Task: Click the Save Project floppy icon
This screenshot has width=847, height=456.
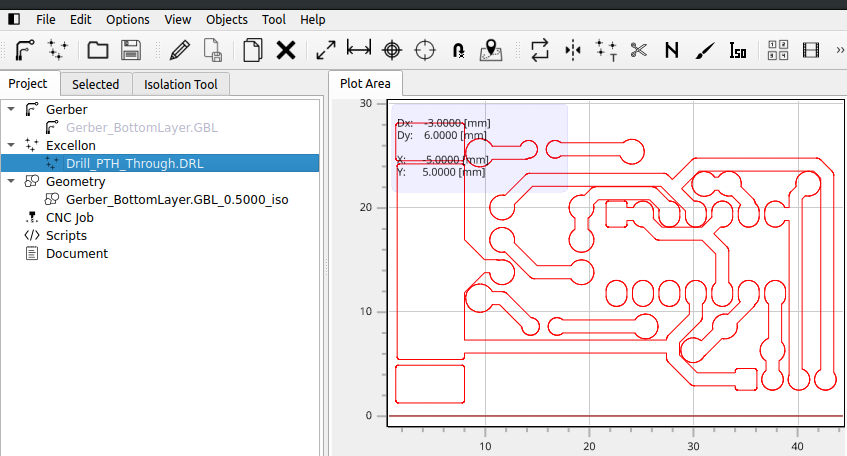Action: [x=130, y=50]
